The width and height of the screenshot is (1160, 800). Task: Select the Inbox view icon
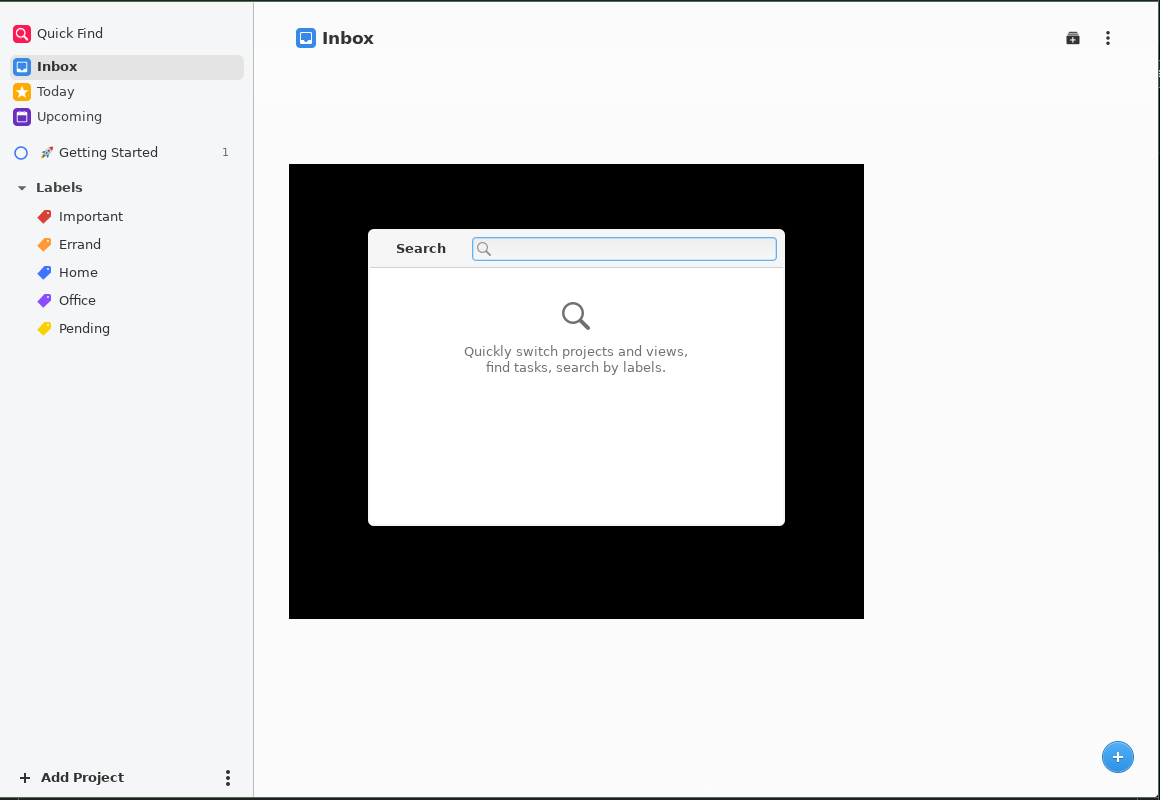[20, 66]
